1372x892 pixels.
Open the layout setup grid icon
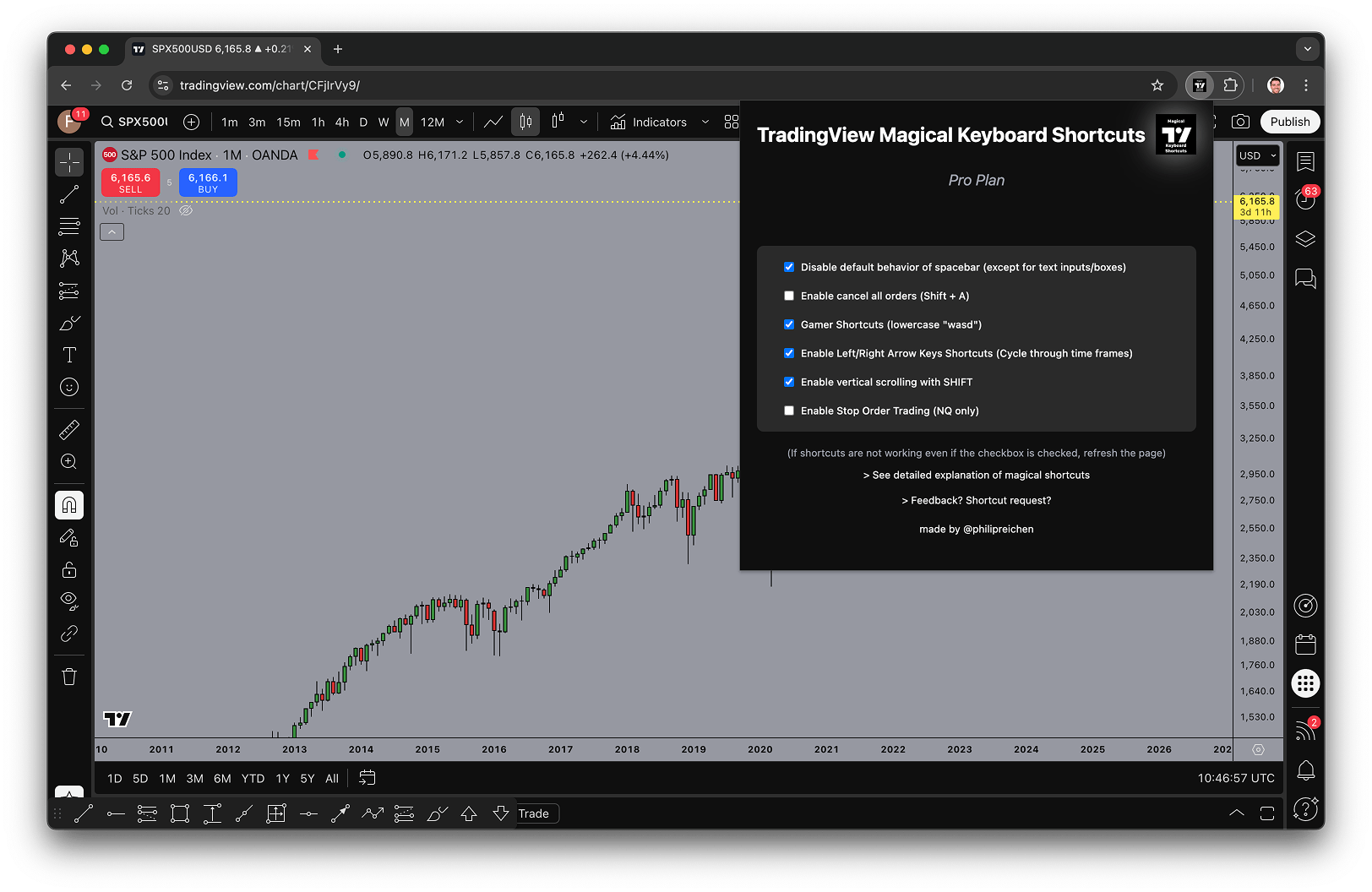click(732, 122)
